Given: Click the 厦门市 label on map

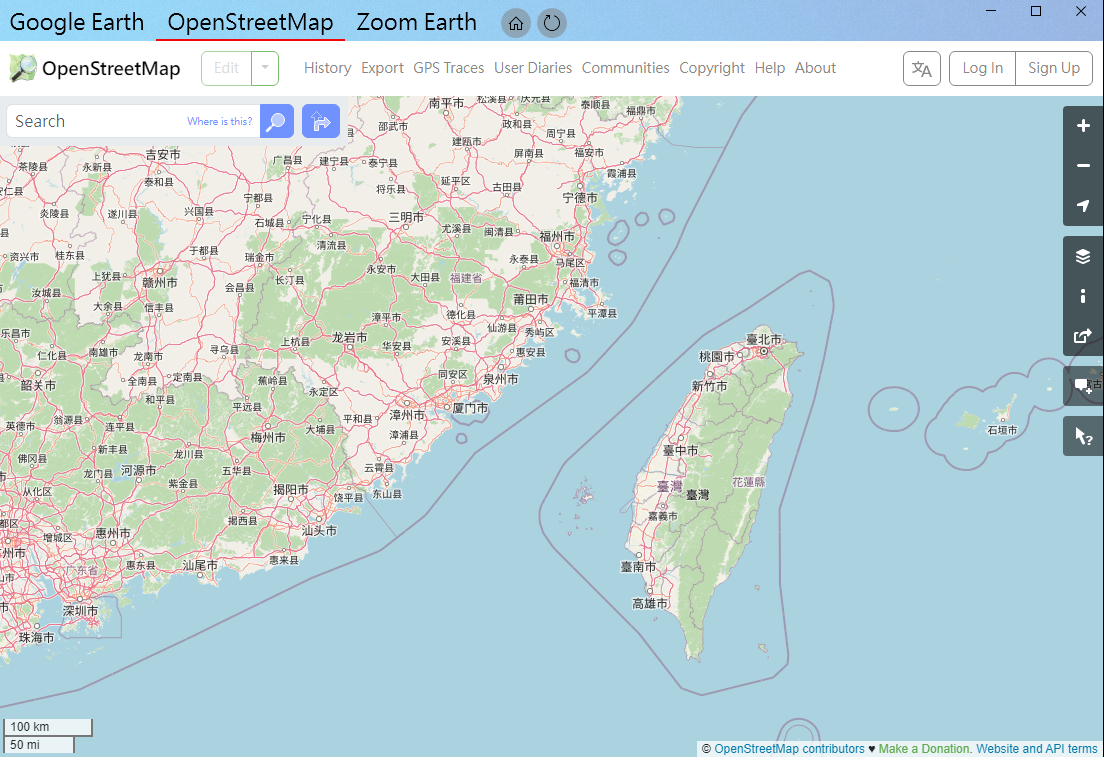Looking at the screenshot, I should pos(470,408).
